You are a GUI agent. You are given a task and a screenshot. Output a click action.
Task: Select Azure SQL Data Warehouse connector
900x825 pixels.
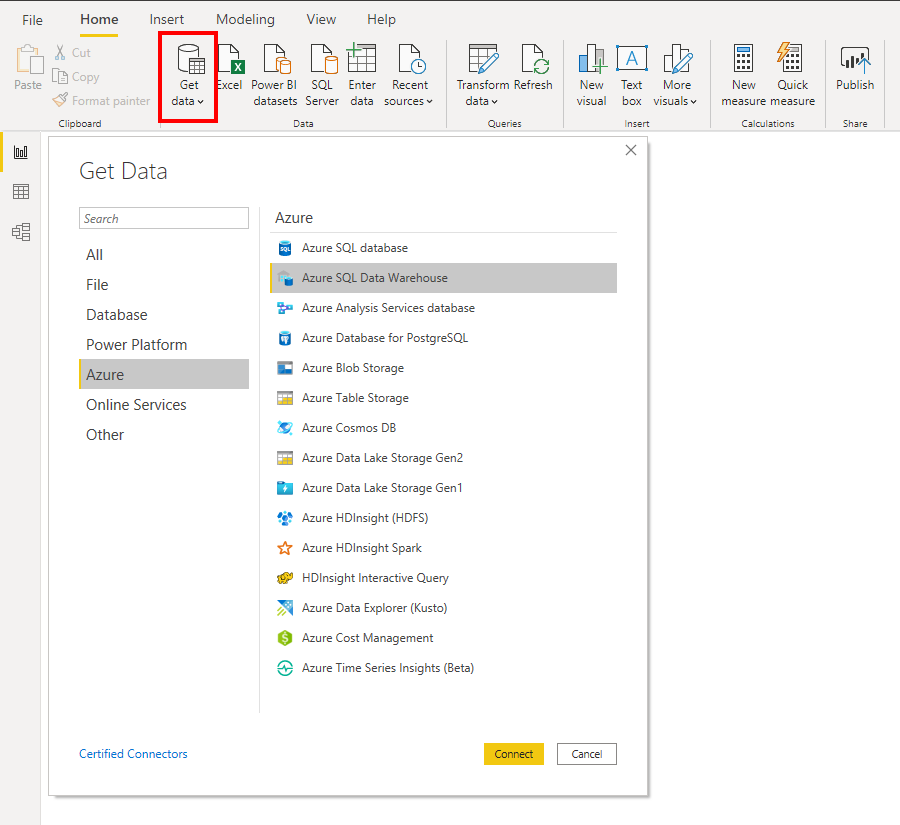tap(443, 278)
